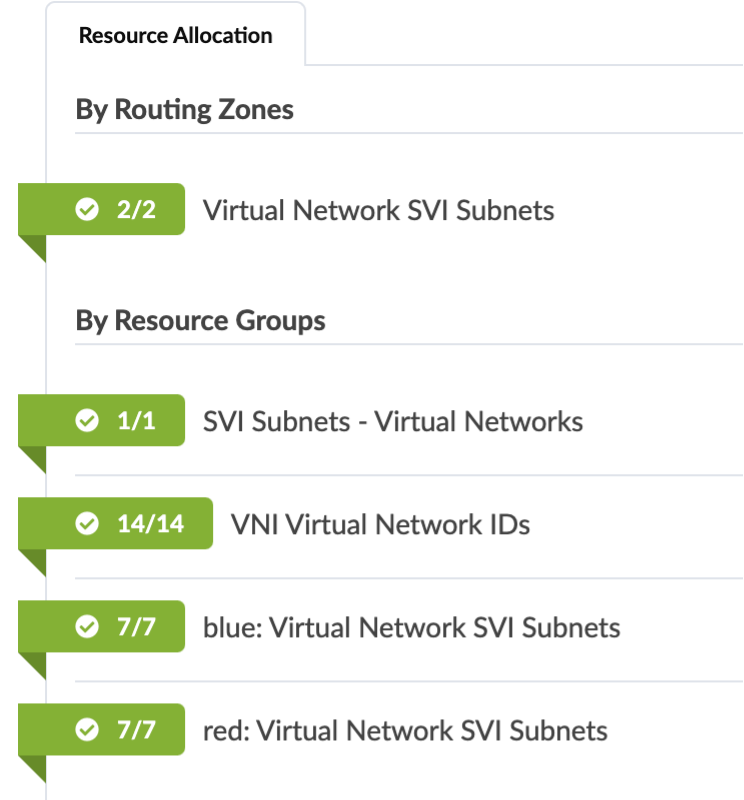Open SVI Subnets - Virtual Networks resource group
The image size is (744, 800).
click(392, 422)
